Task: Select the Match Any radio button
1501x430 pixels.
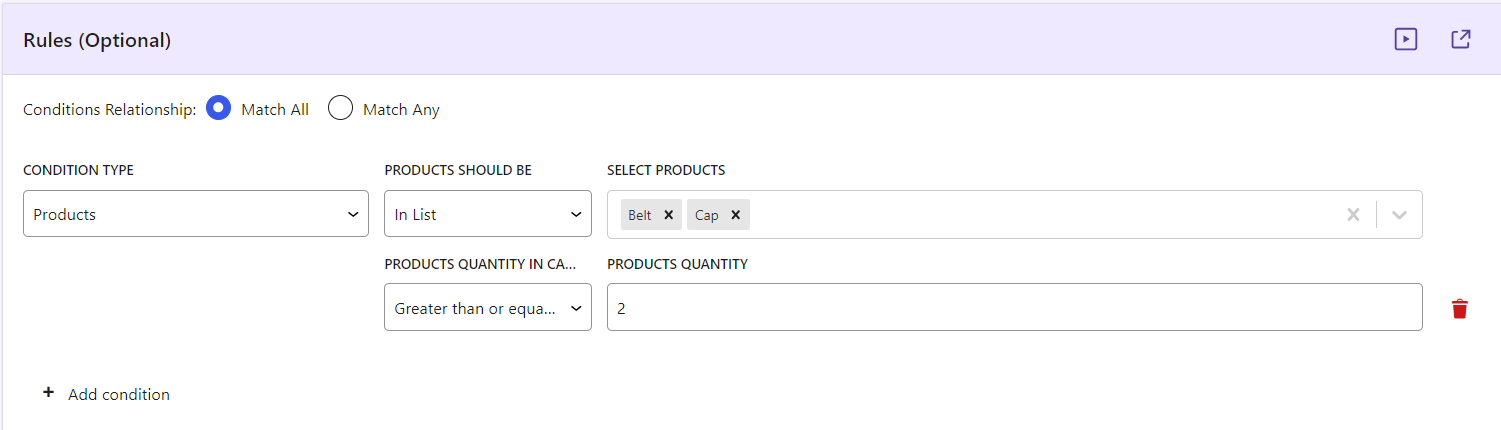Action: point(341,109)
